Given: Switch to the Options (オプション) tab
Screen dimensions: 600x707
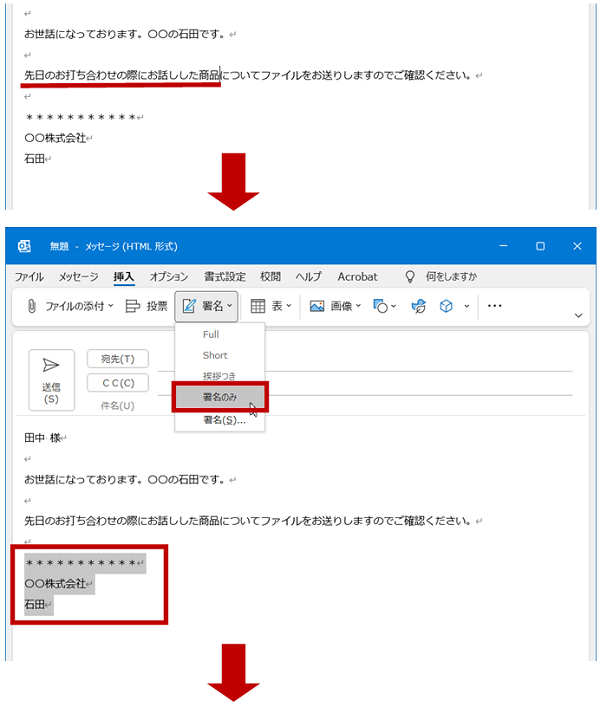Looking at the screenshot, I should [169, 277].
